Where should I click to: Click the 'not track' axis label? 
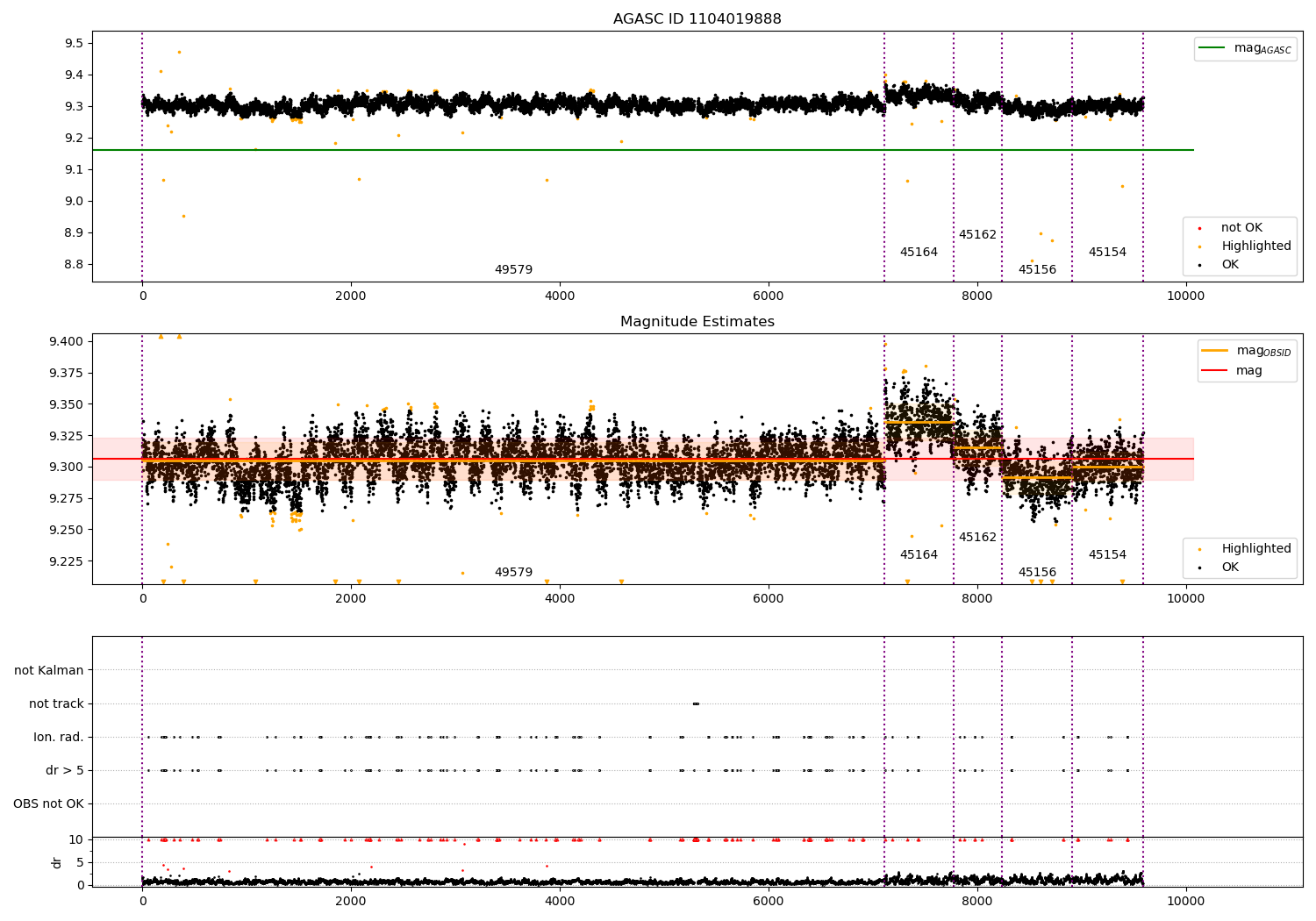point(56,704)
